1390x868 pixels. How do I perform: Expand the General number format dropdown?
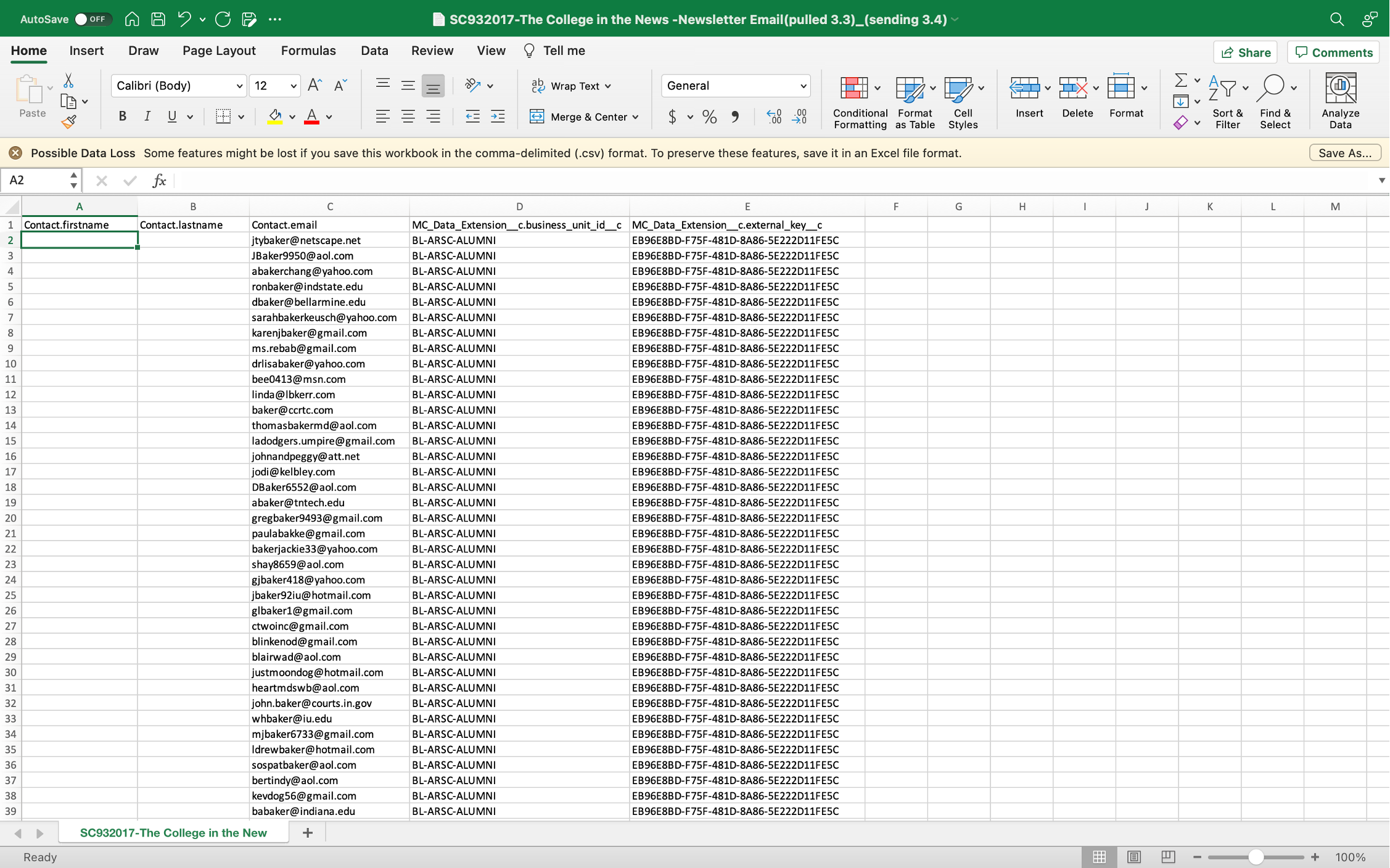pos(803,86)
